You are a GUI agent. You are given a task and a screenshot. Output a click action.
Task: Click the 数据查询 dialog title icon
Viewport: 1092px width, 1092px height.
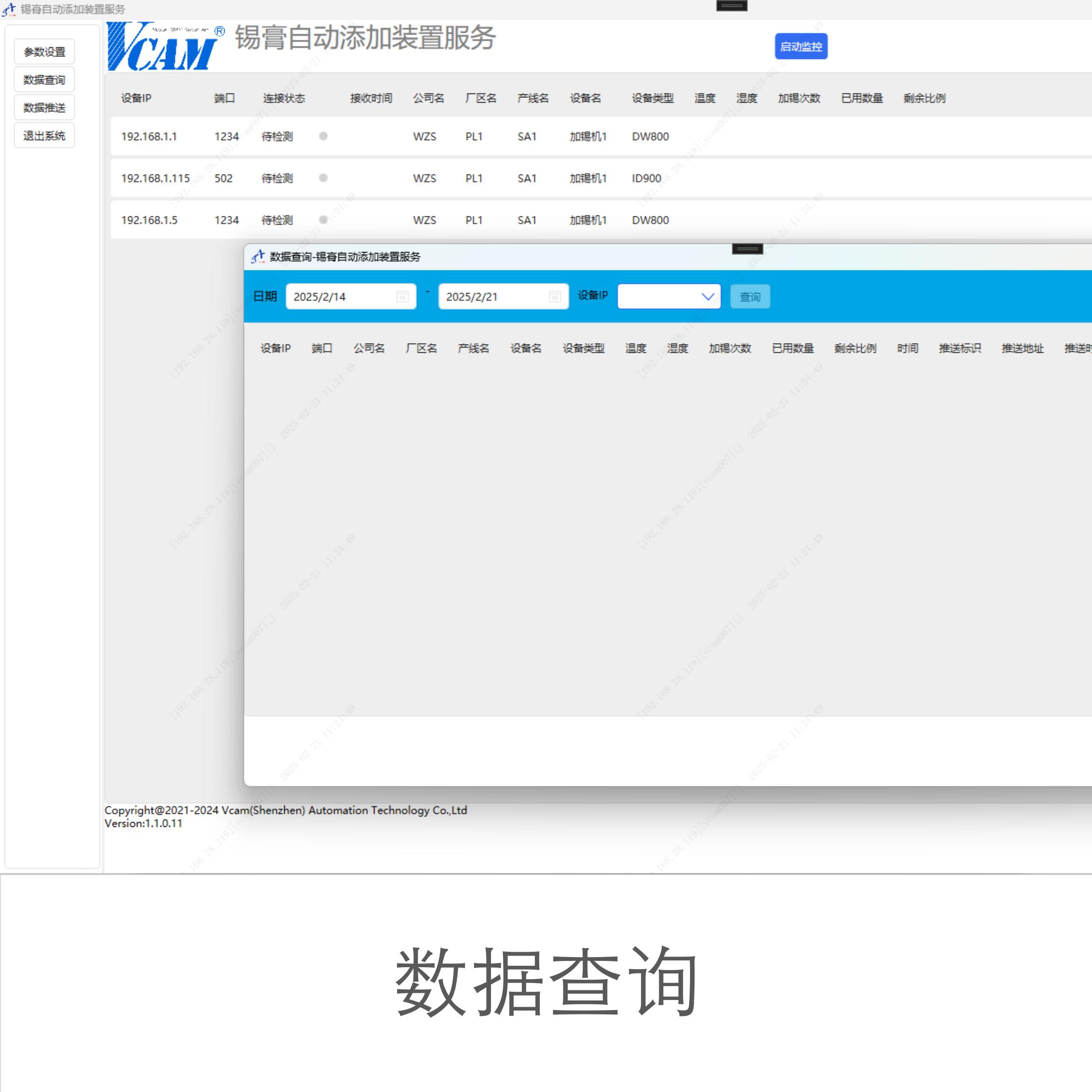(258, 256)
